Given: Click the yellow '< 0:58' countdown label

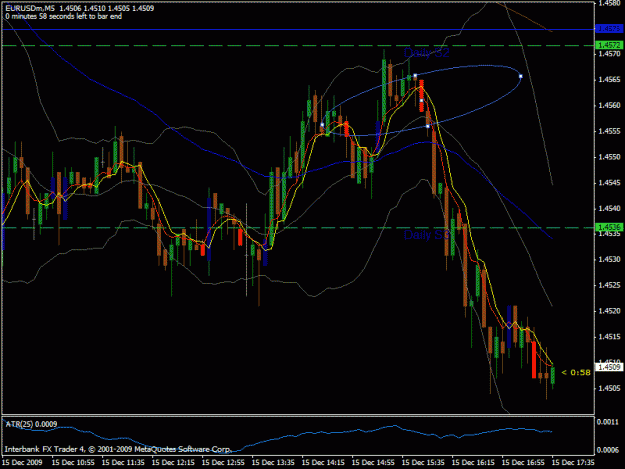Looking at the screenshot, I should 576,373.
